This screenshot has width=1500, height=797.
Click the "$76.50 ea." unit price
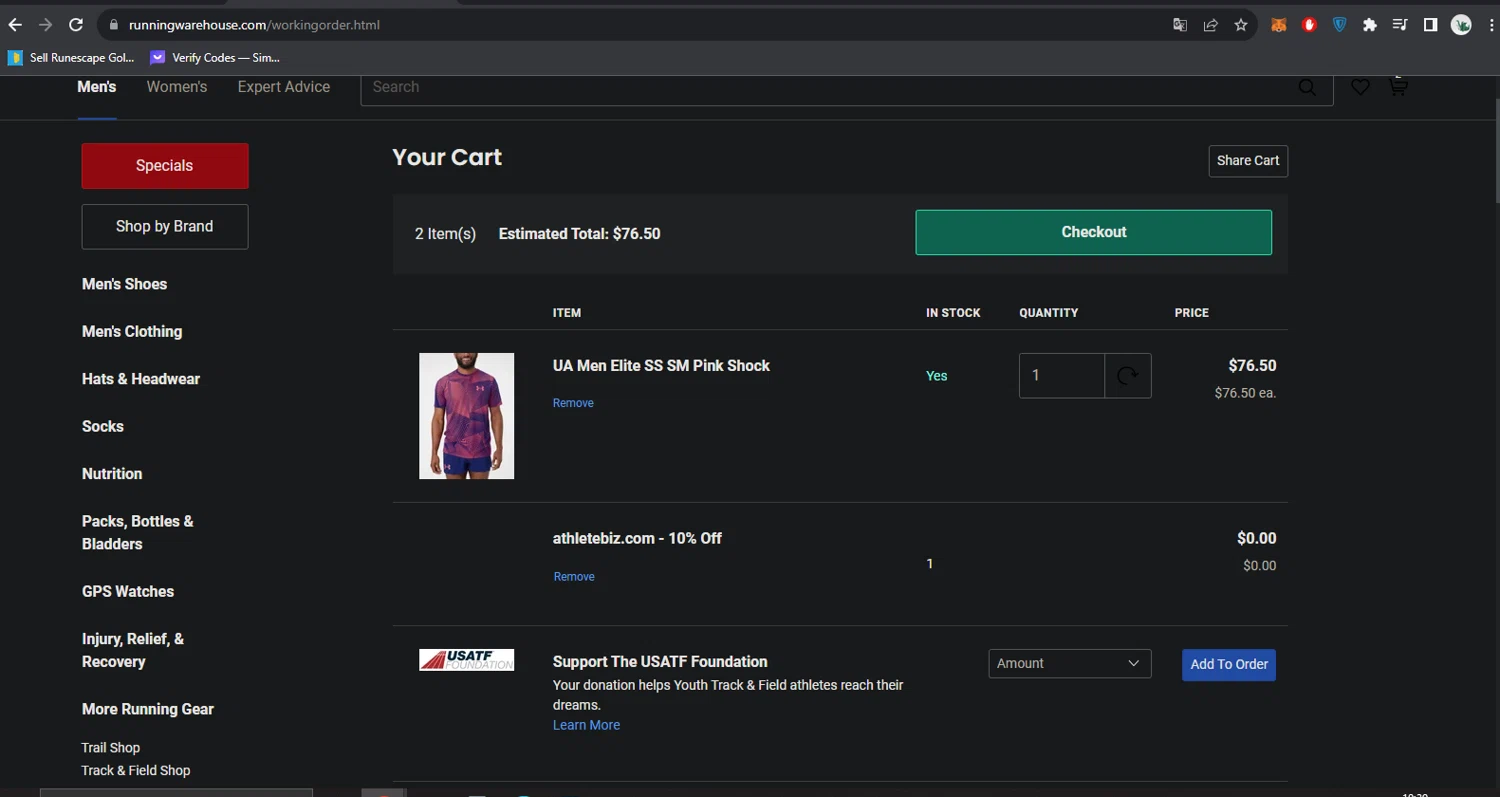1245,393
